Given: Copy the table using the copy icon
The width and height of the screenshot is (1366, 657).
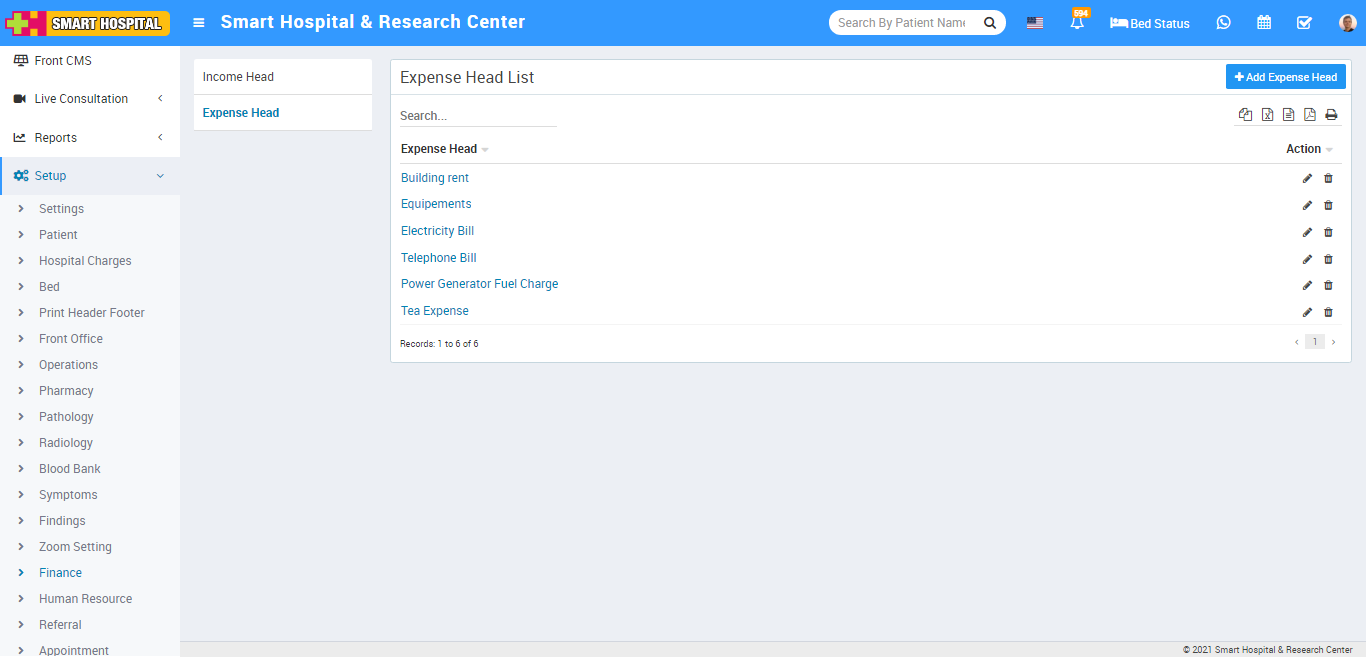Looking at the screenshot, I should (1245, 115).
